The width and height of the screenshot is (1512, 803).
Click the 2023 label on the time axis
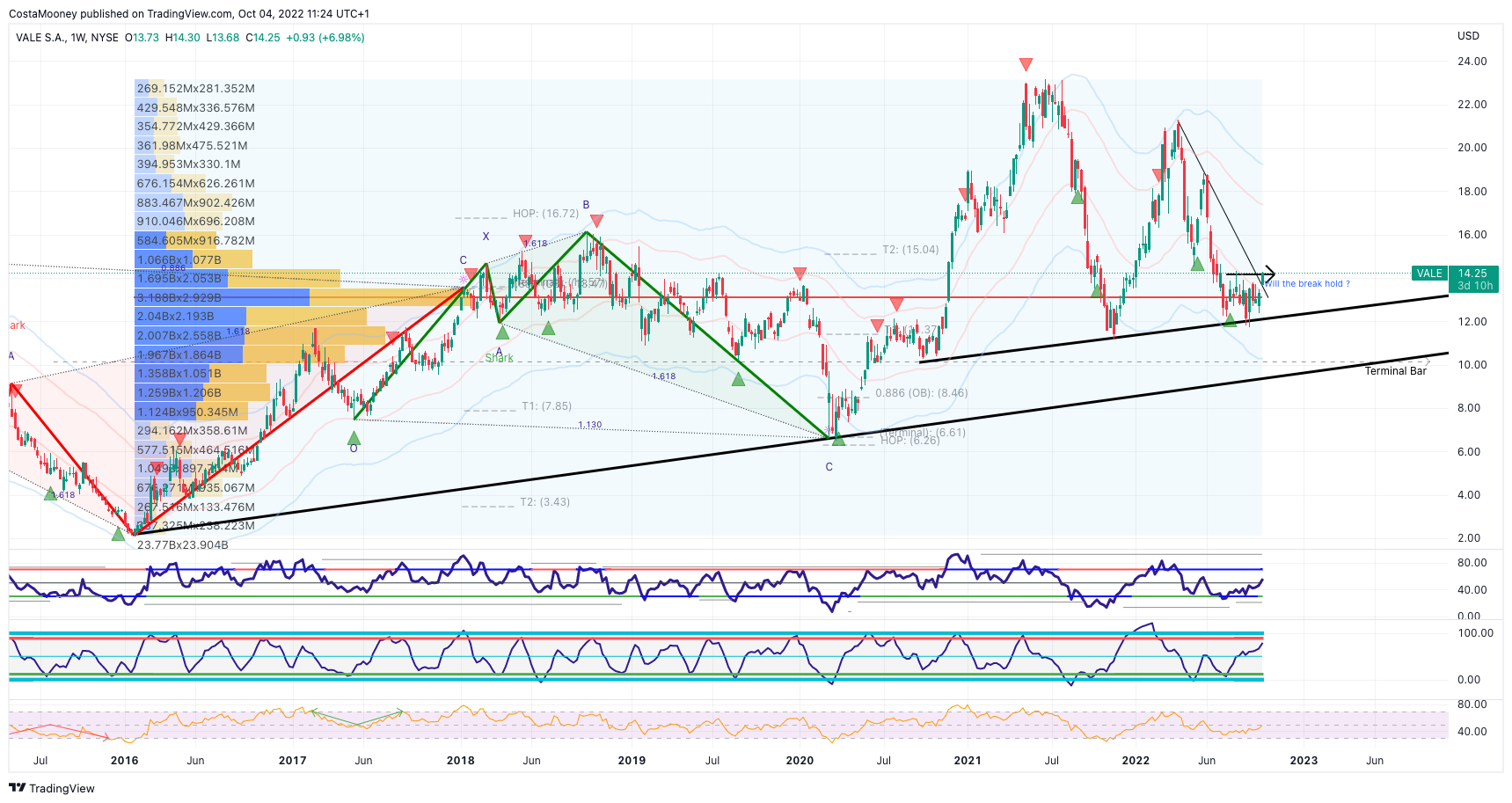1304,761
